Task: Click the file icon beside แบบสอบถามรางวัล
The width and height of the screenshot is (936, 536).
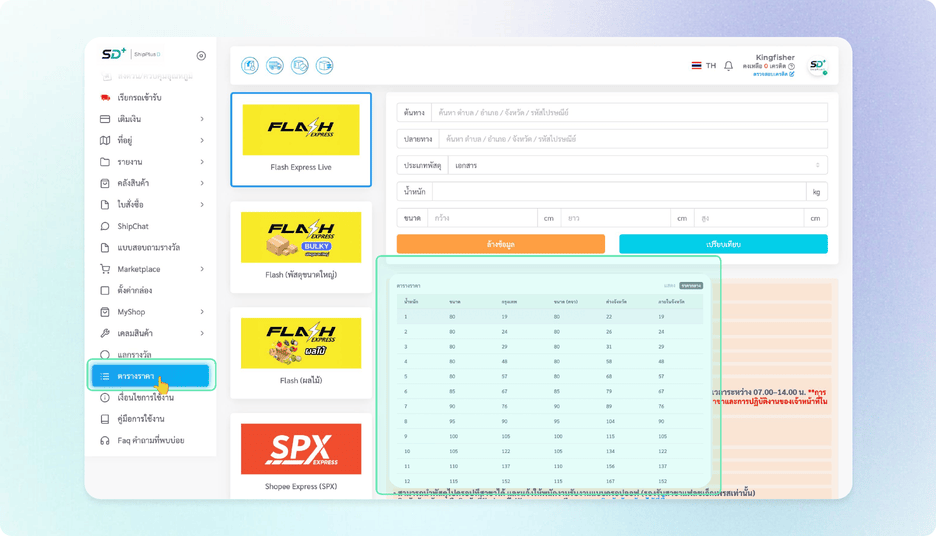Action: tap(105, 247)
